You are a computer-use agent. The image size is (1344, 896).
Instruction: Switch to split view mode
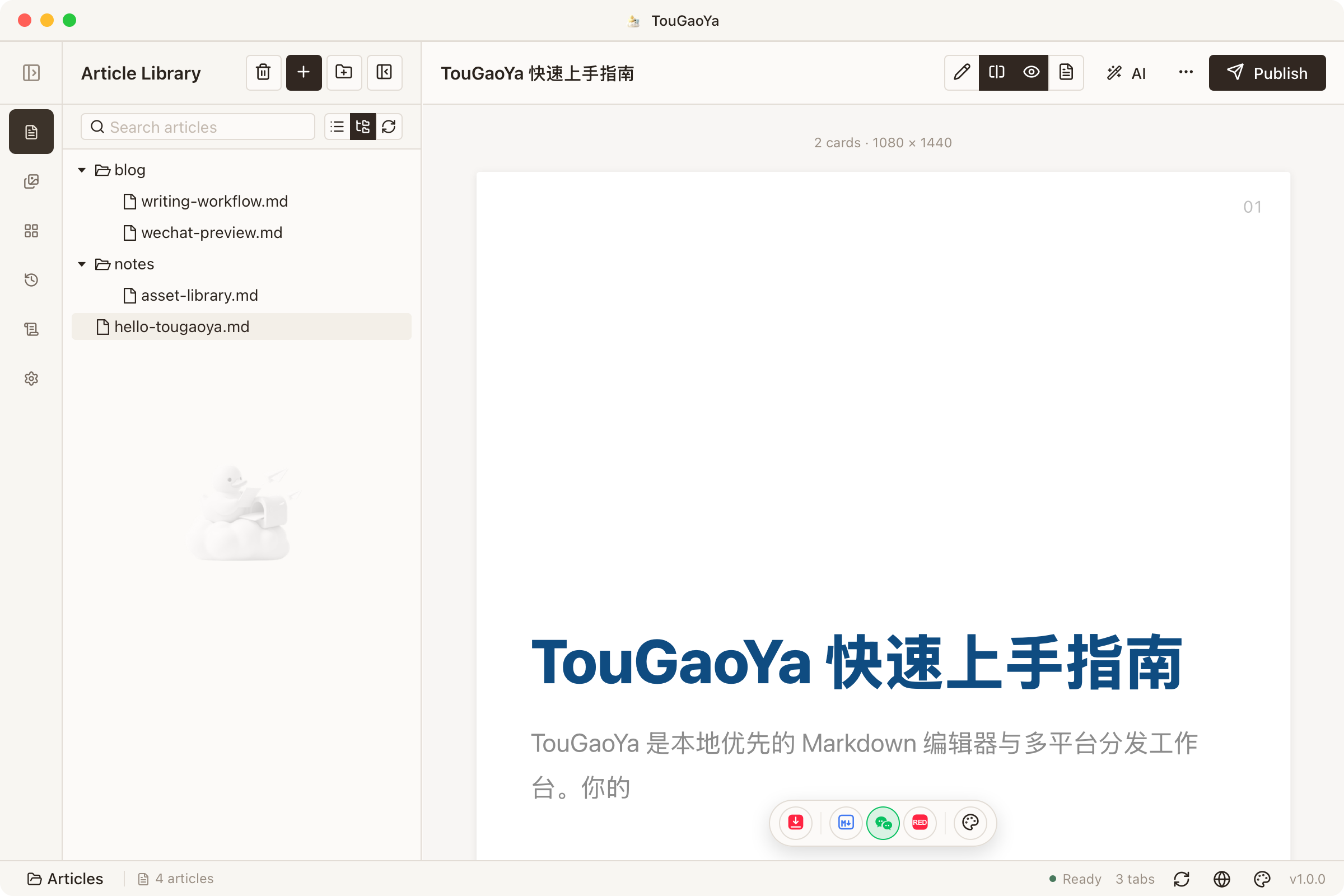(x=997, y=73)
